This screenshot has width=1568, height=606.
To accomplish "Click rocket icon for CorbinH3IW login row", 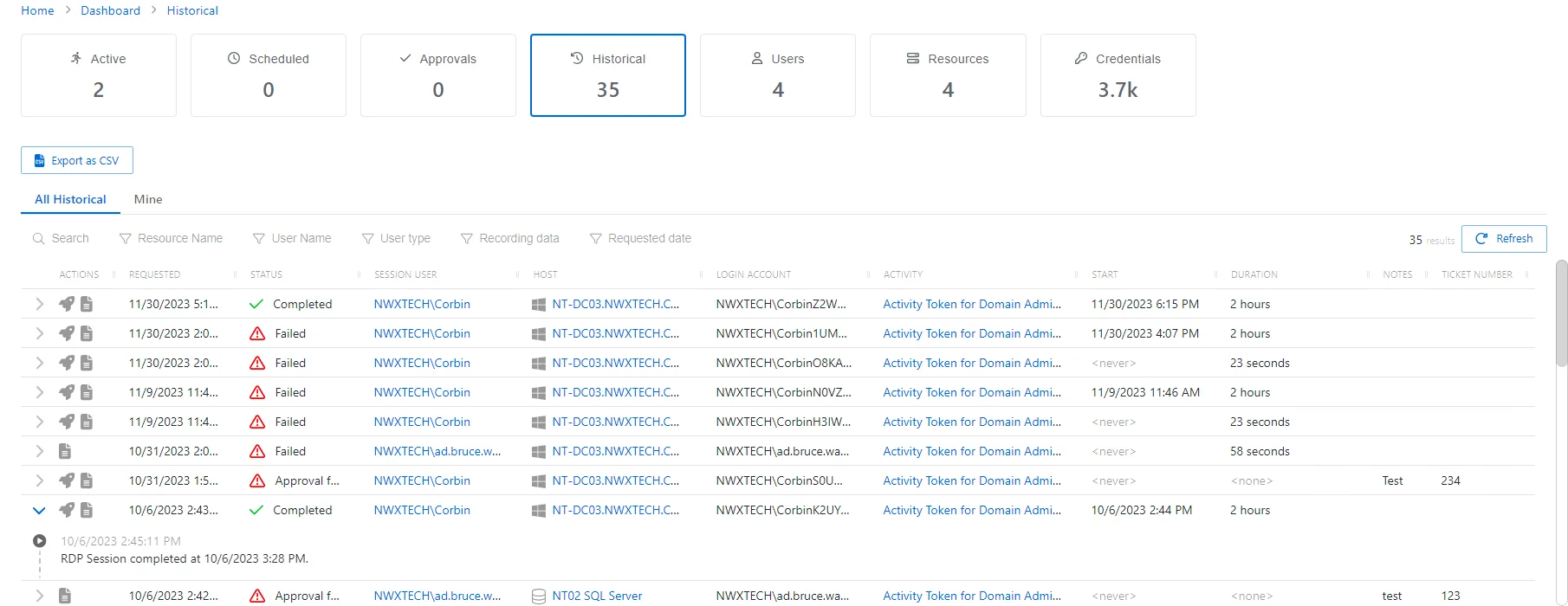I will click(x=67, y=422).
